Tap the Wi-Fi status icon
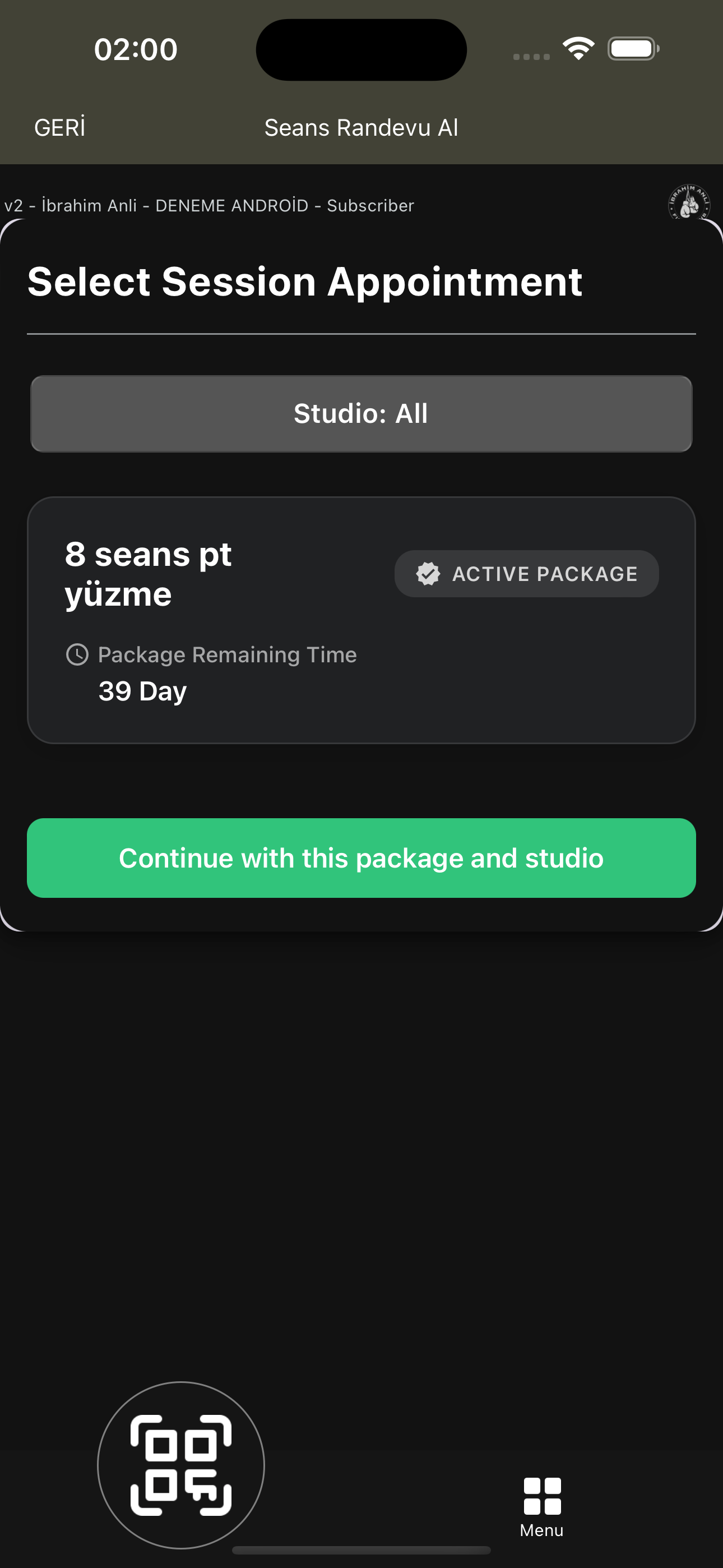 [577, 49]
